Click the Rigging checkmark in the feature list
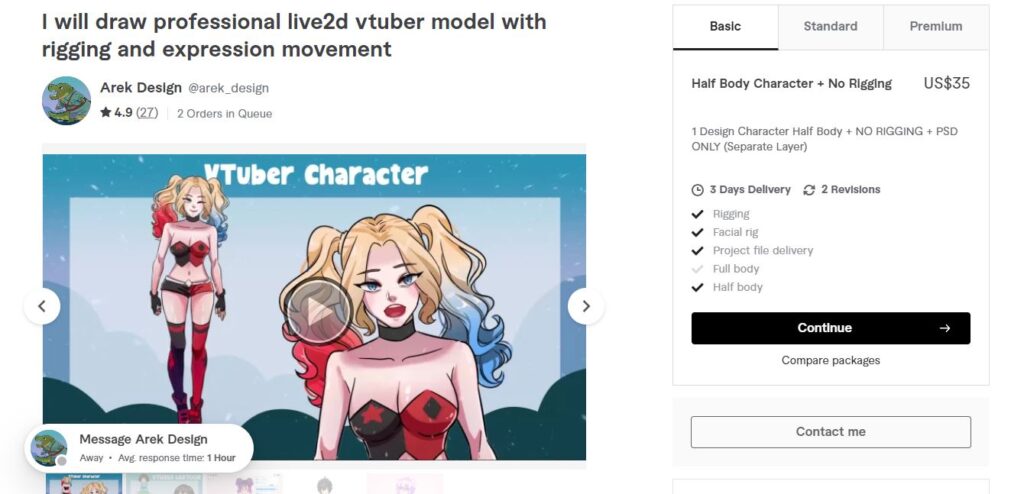Viewport: 1024px width, 494px height. click(x=697, y=214)
